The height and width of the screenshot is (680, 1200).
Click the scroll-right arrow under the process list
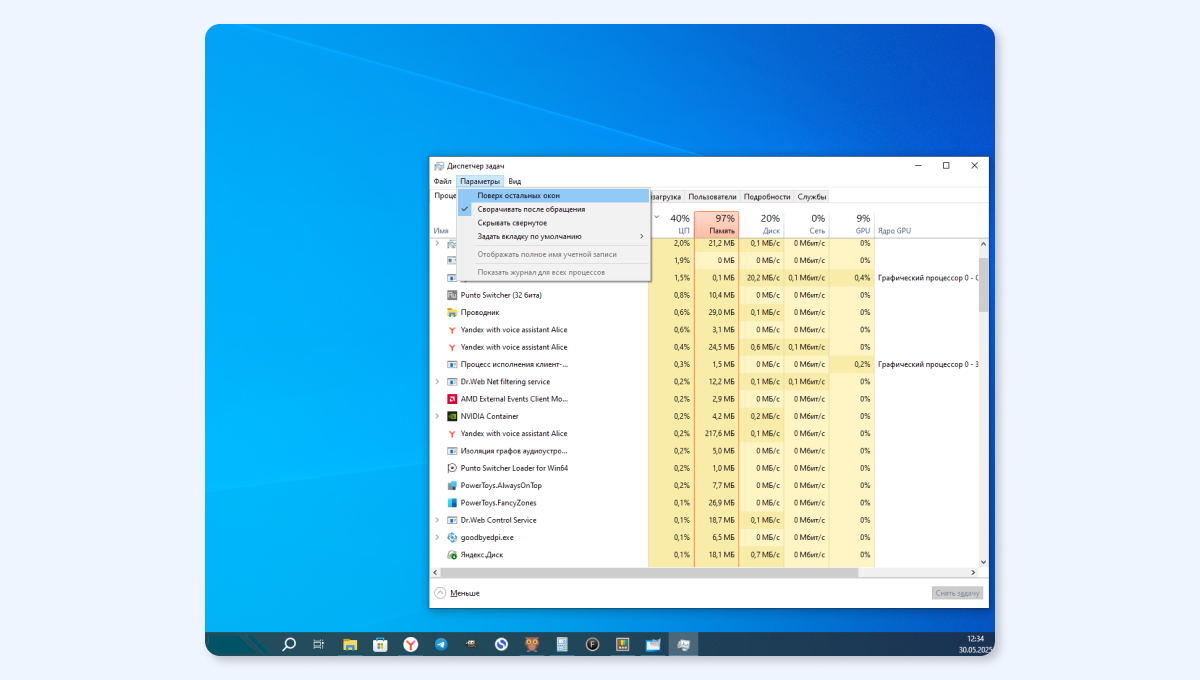coord(973,573)
